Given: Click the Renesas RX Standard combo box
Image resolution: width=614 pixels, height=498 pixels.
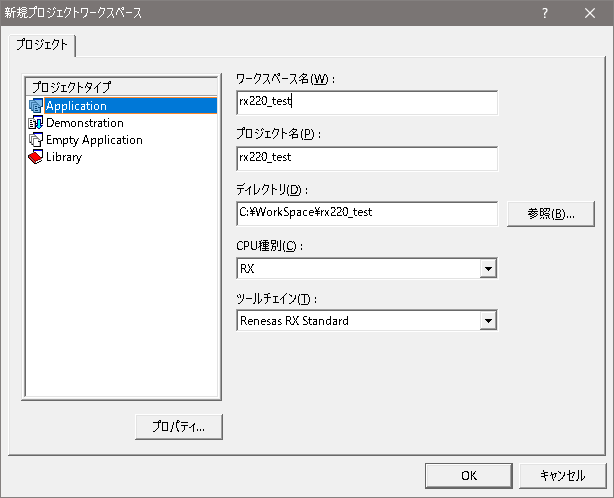Looking at the screenshot, I should click(367, 321).
